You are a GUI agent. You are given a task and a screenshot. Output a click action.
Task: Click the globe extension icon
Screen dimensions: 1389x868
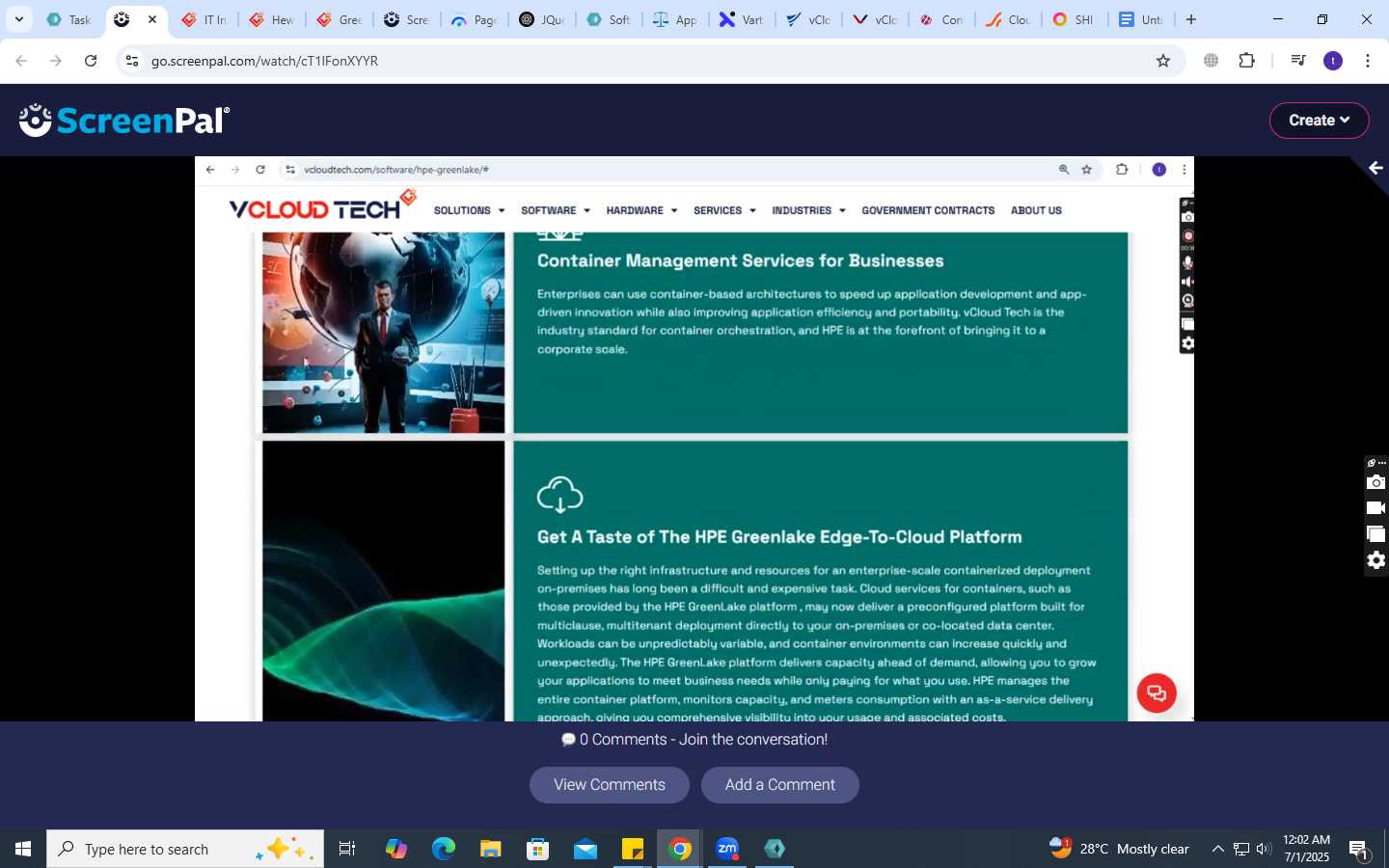point(1212,61)
